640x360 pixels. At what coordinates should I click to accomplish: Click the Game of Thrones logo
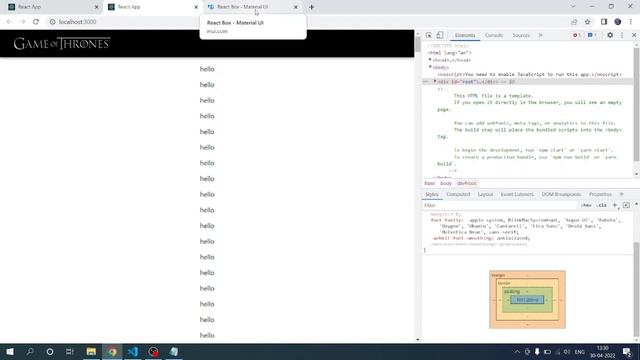[x=62, y=43]
